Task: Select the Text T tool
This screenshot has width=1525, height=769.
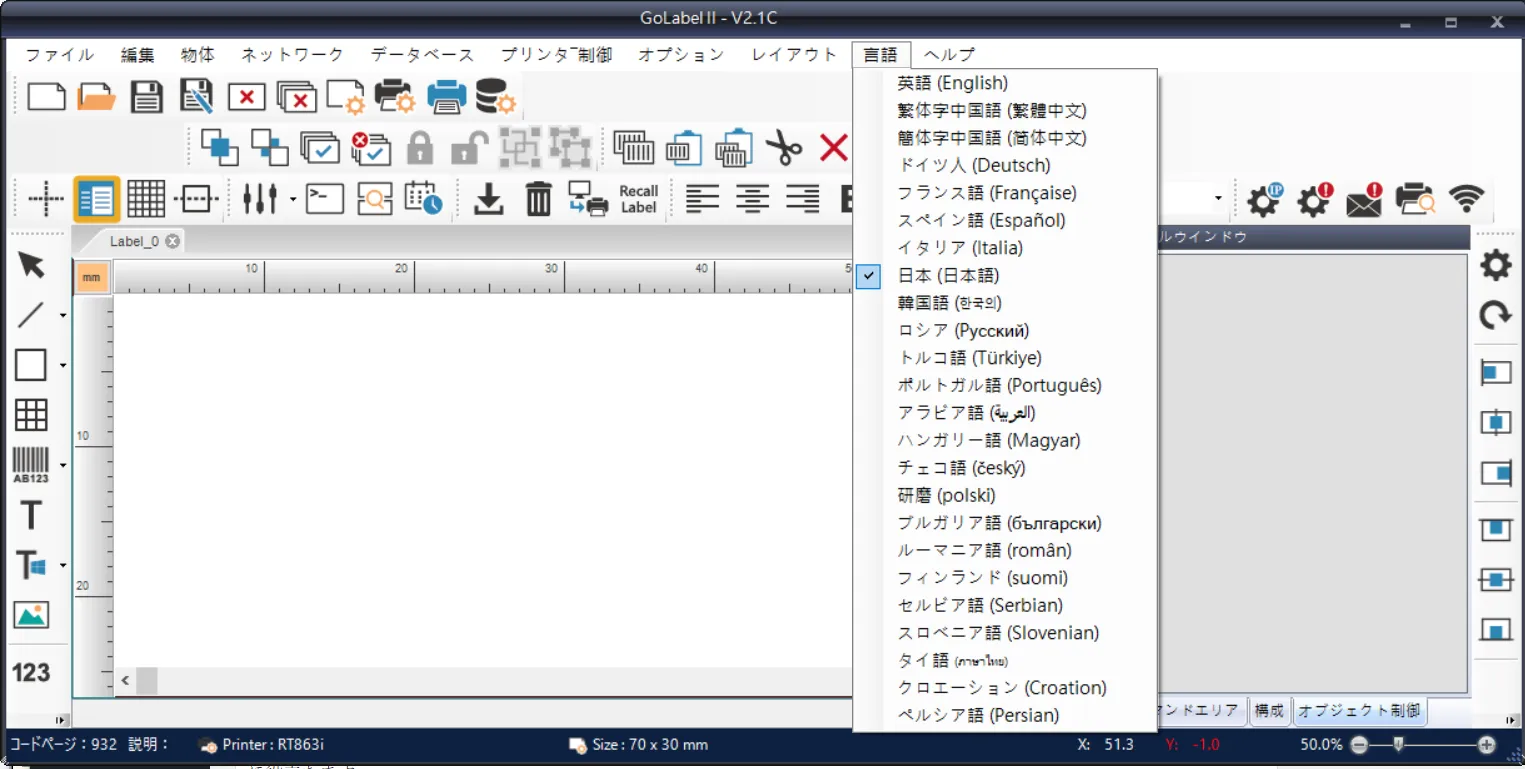Action: click(x=31, y=515)
